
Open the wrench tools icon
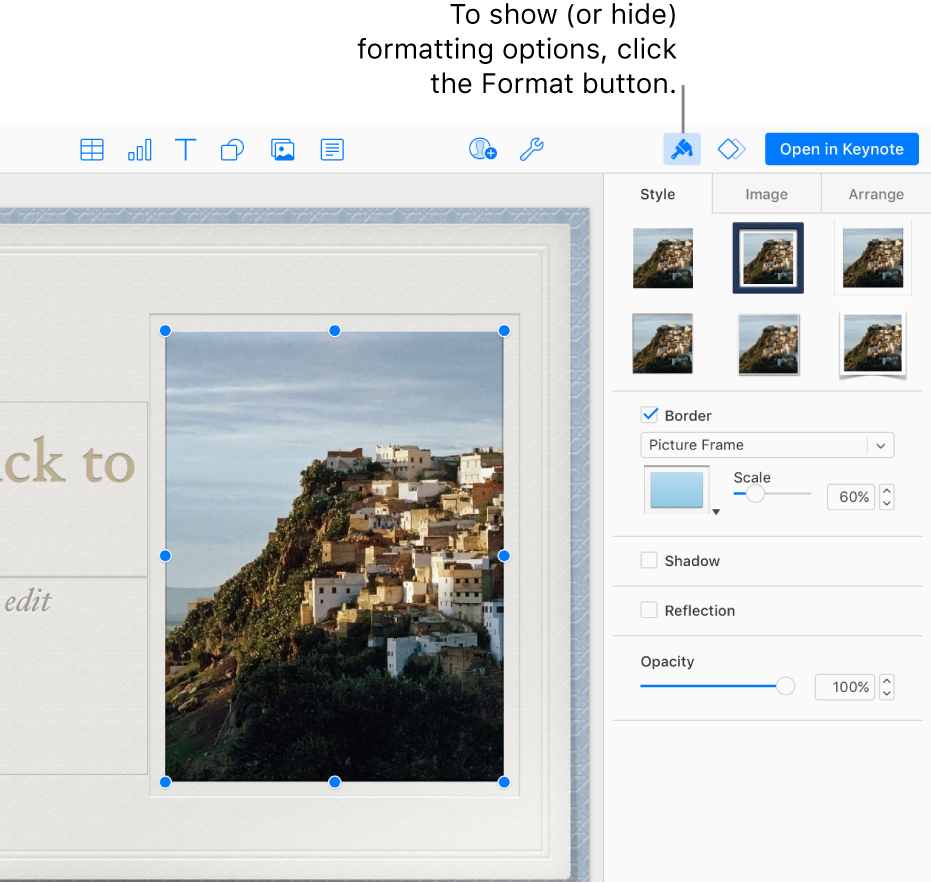click(x=531, y=150)
